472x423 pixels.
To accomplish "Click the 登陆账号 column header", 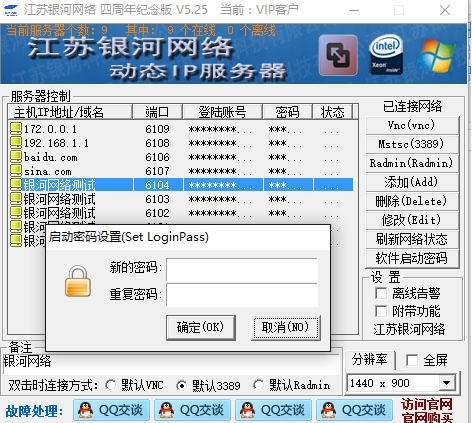I will point(222,112).
